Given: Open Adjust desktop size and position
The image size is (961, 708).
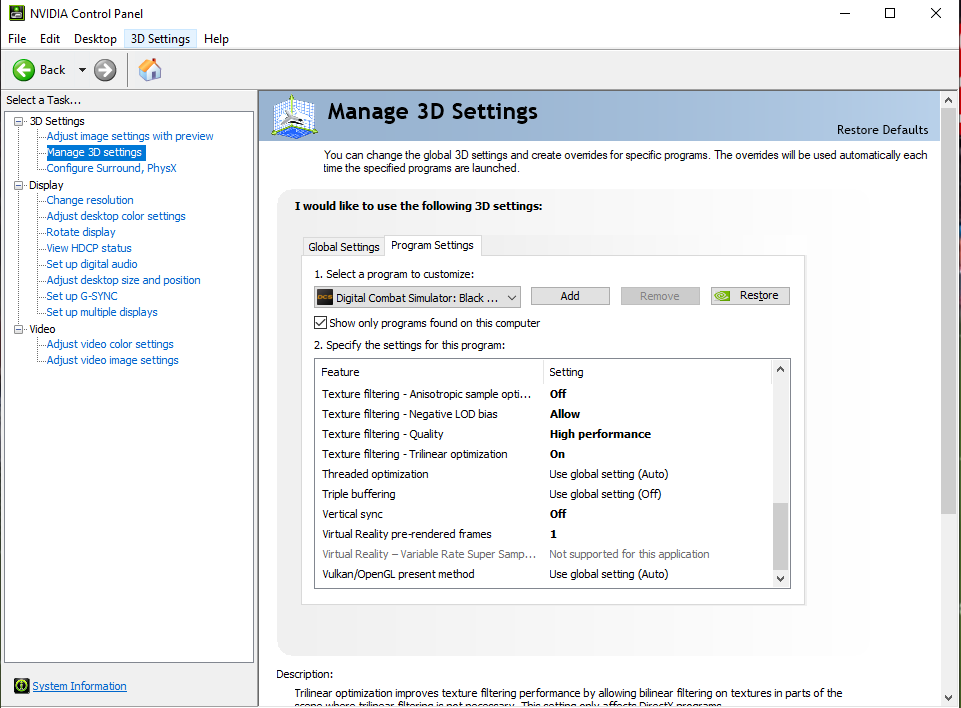Looking at the screenshot, I should (123, 280).
